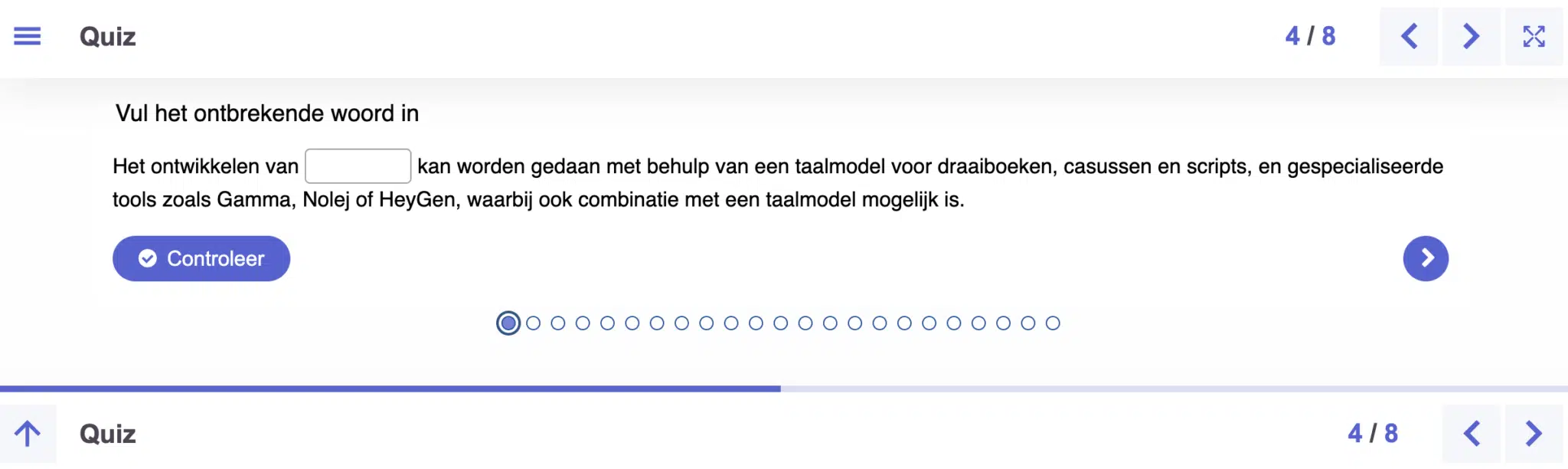Open the hamburger menu icon
Screen dimensions: 1568x469
28,36
